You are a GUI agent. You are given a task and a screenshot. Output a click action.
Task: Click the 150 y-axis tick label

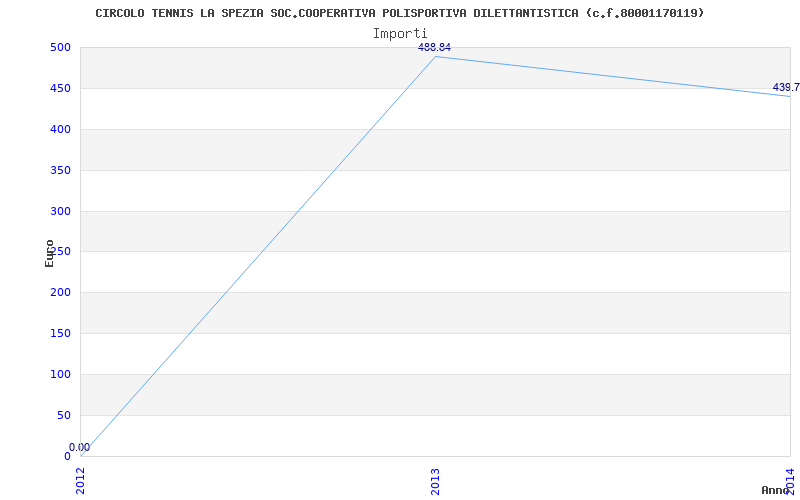(x=60, y=333)
